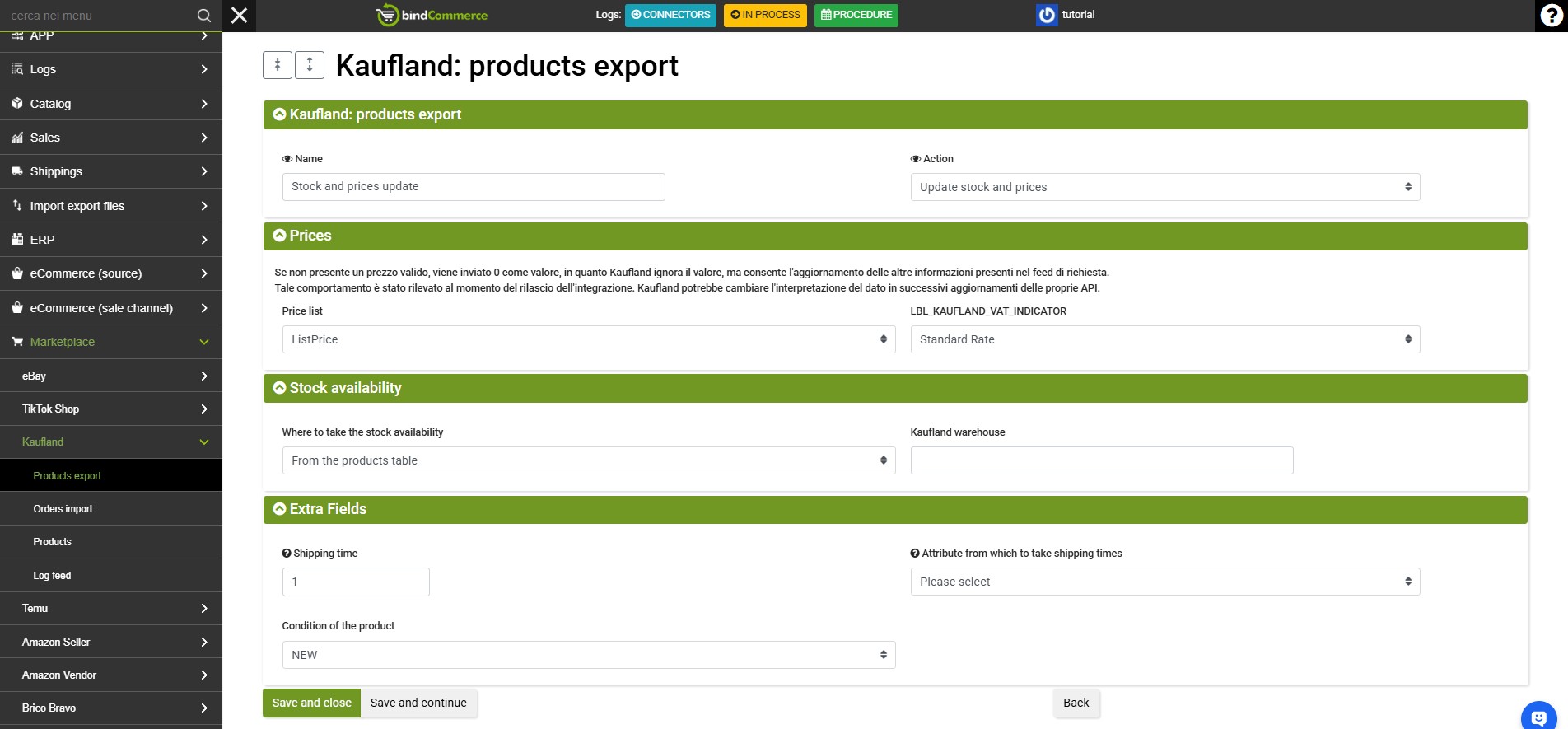Click the bindCommerce logo
Image resolution: width=1568 pixels, height=729 pixels.
tap(432, 15)
